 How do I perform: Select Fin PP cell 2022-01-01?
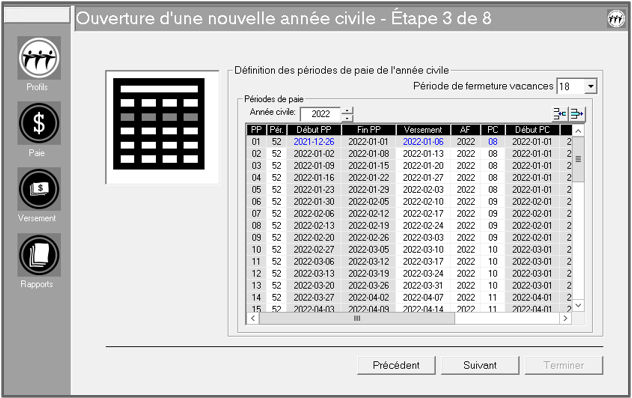tap(369, 142)
